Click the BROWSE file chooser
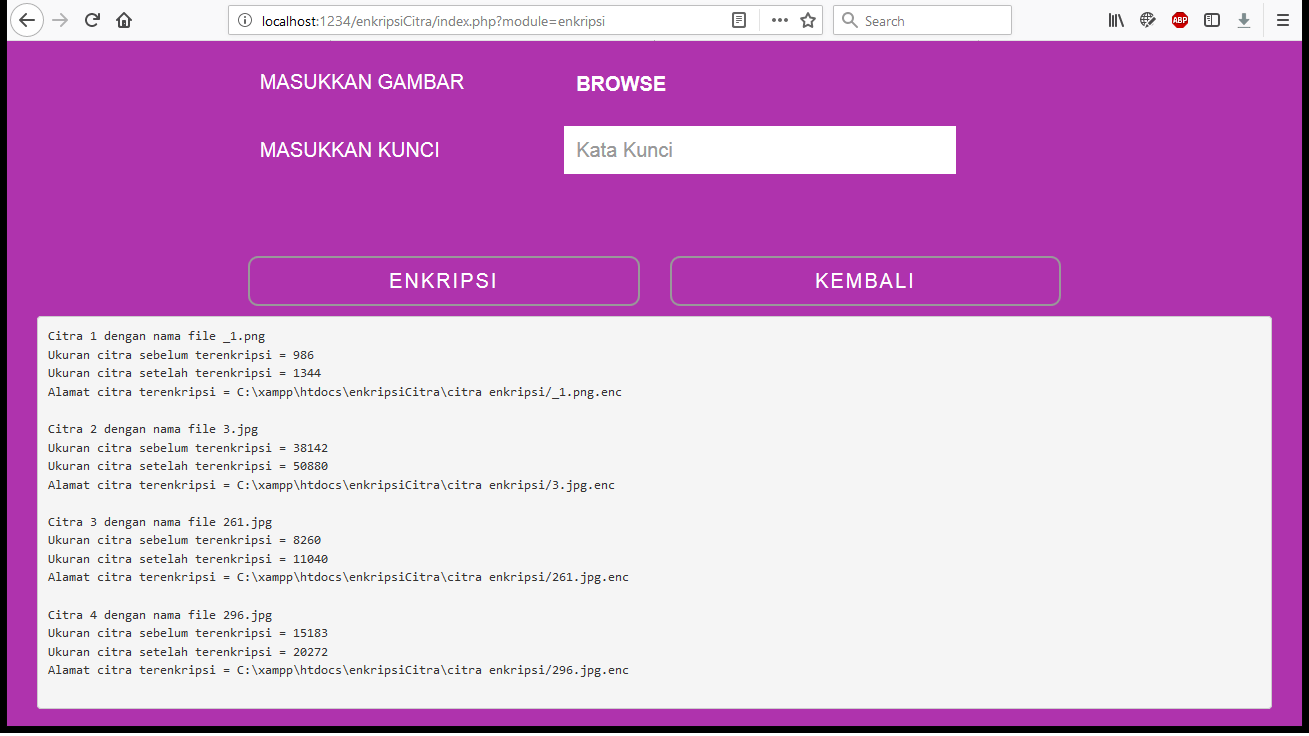The width and height of the screenshot is (1309, 736). (x=621, y=84)
